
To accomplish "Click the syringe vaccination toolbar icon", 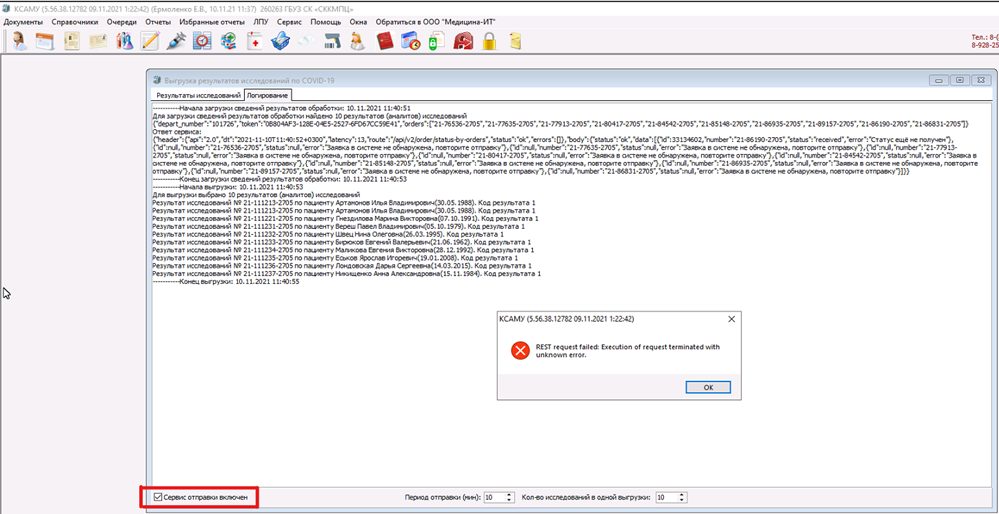I will pyautogui.click(x=176, y=41).
